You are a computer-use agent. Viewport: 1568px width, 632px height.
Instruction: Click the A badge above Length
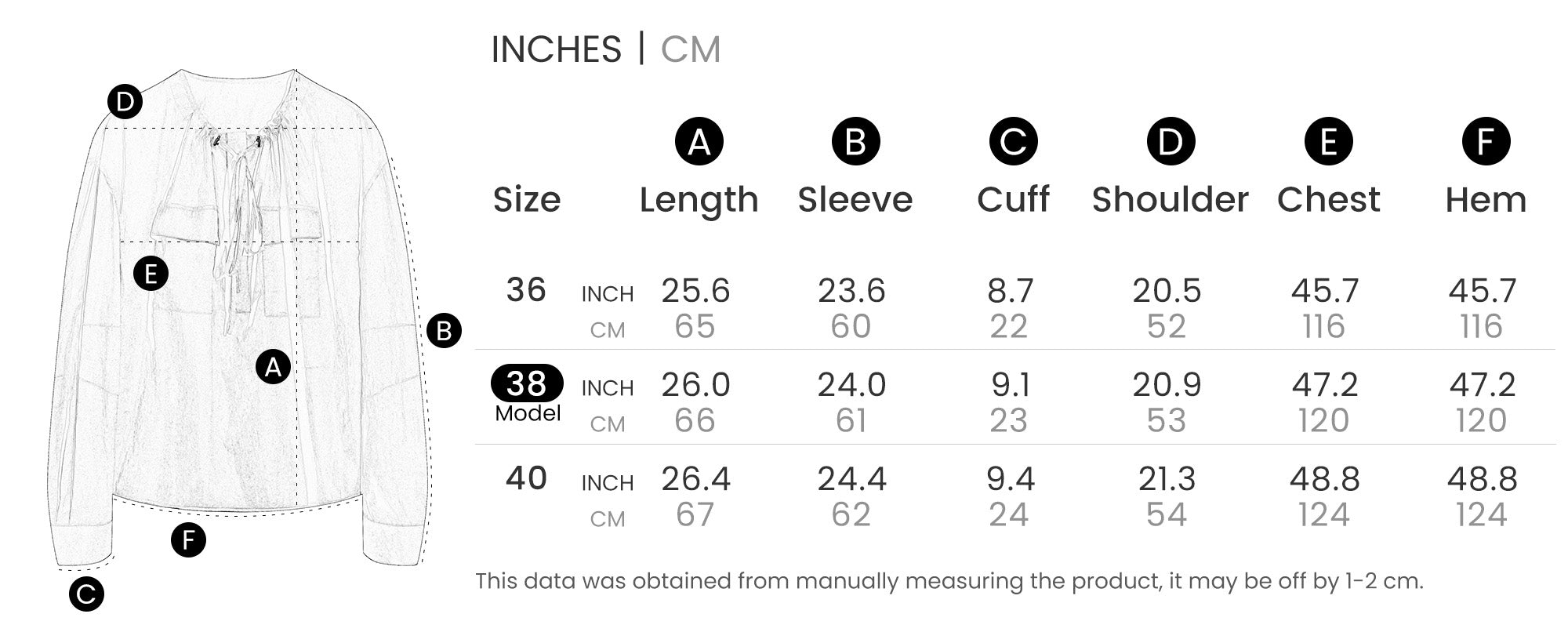(699, 142)
